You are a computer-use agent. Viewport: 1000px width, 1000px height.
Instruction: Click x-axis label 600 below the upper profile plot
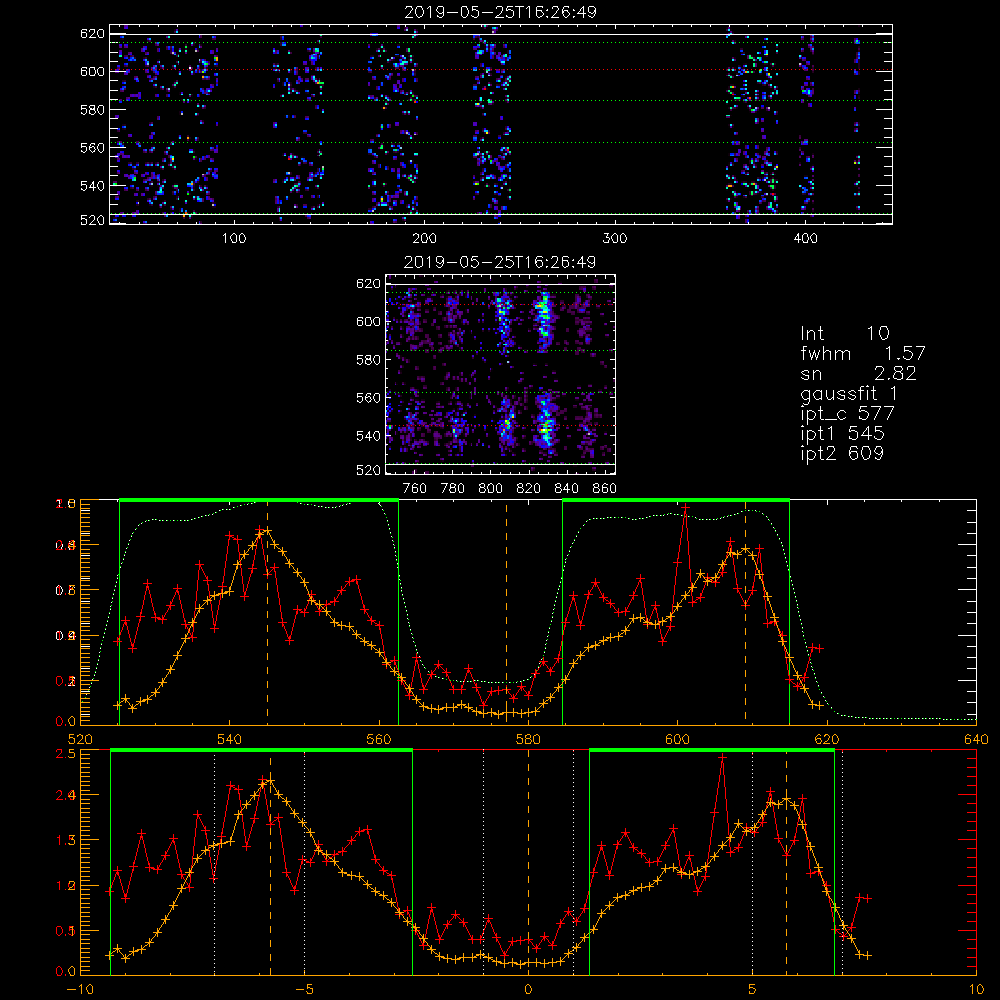(678, 740)
